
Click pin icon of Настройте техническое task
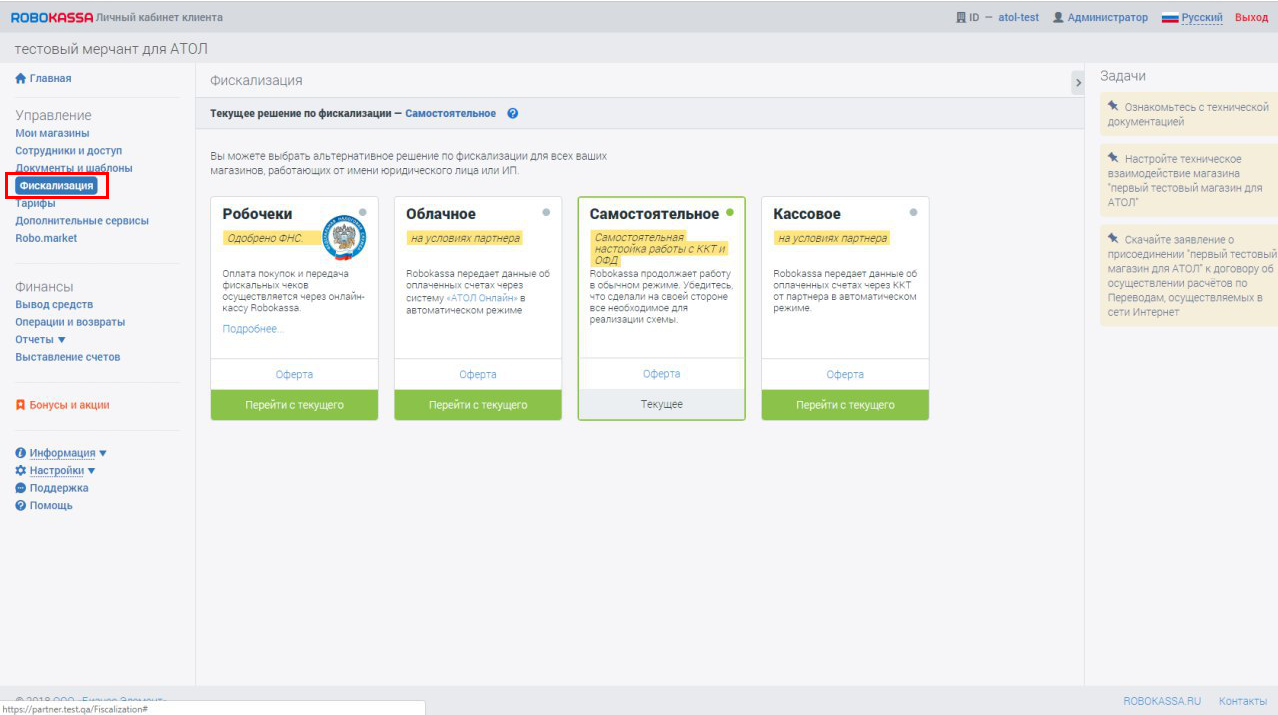pos(1113,157)
